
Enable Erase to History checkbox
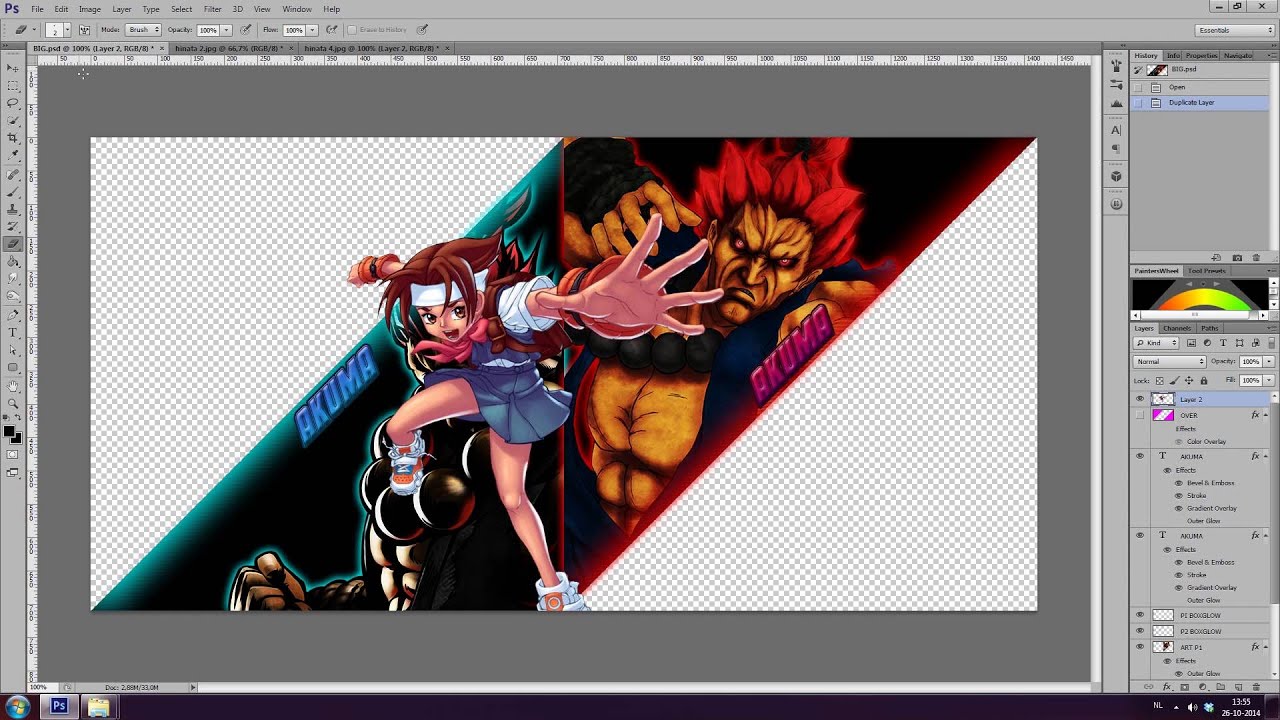(x=352, y=30)
